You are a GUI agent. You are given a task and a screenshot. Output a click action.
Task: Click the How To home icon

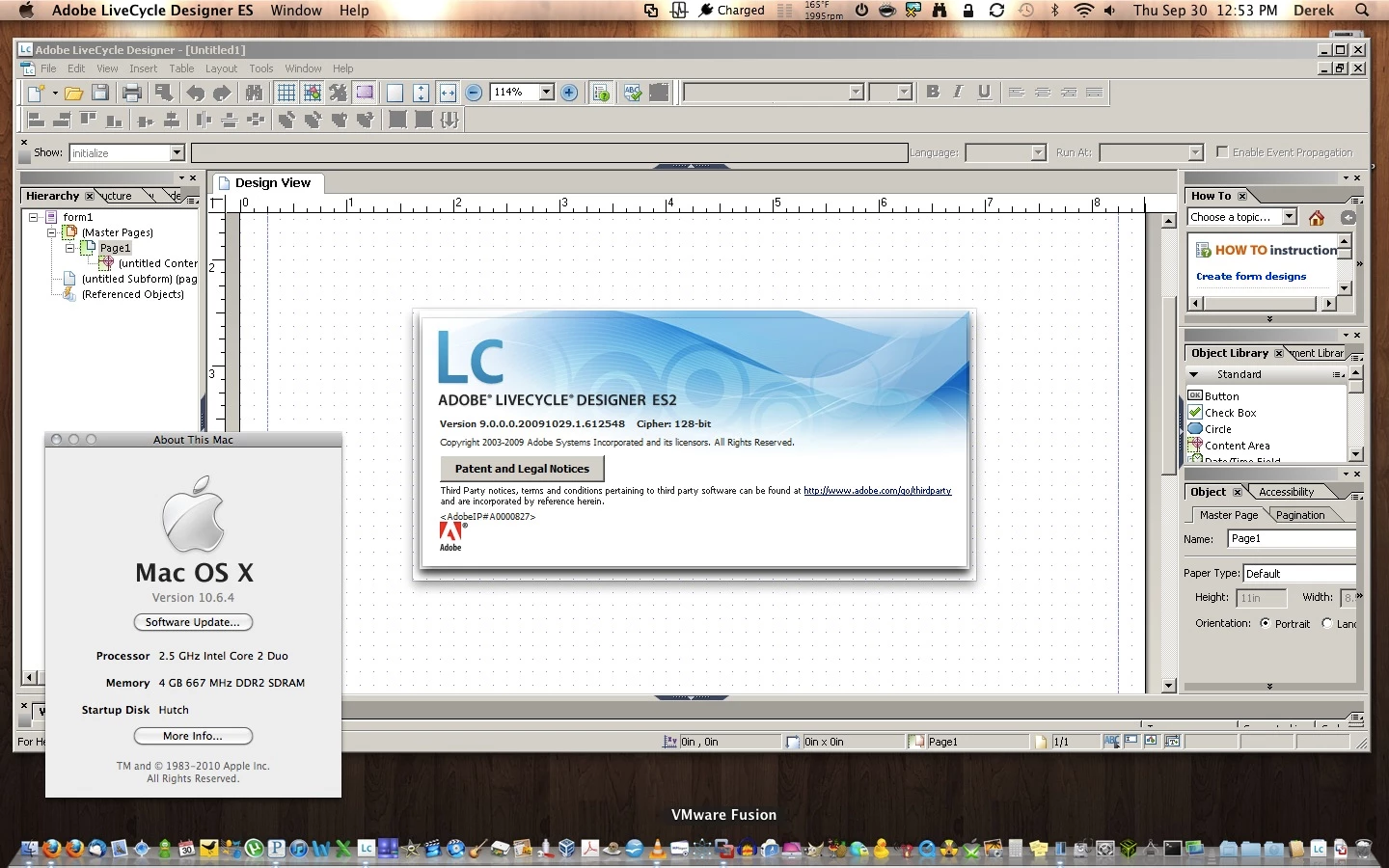pyautogui.click(x=1317, y=218)
